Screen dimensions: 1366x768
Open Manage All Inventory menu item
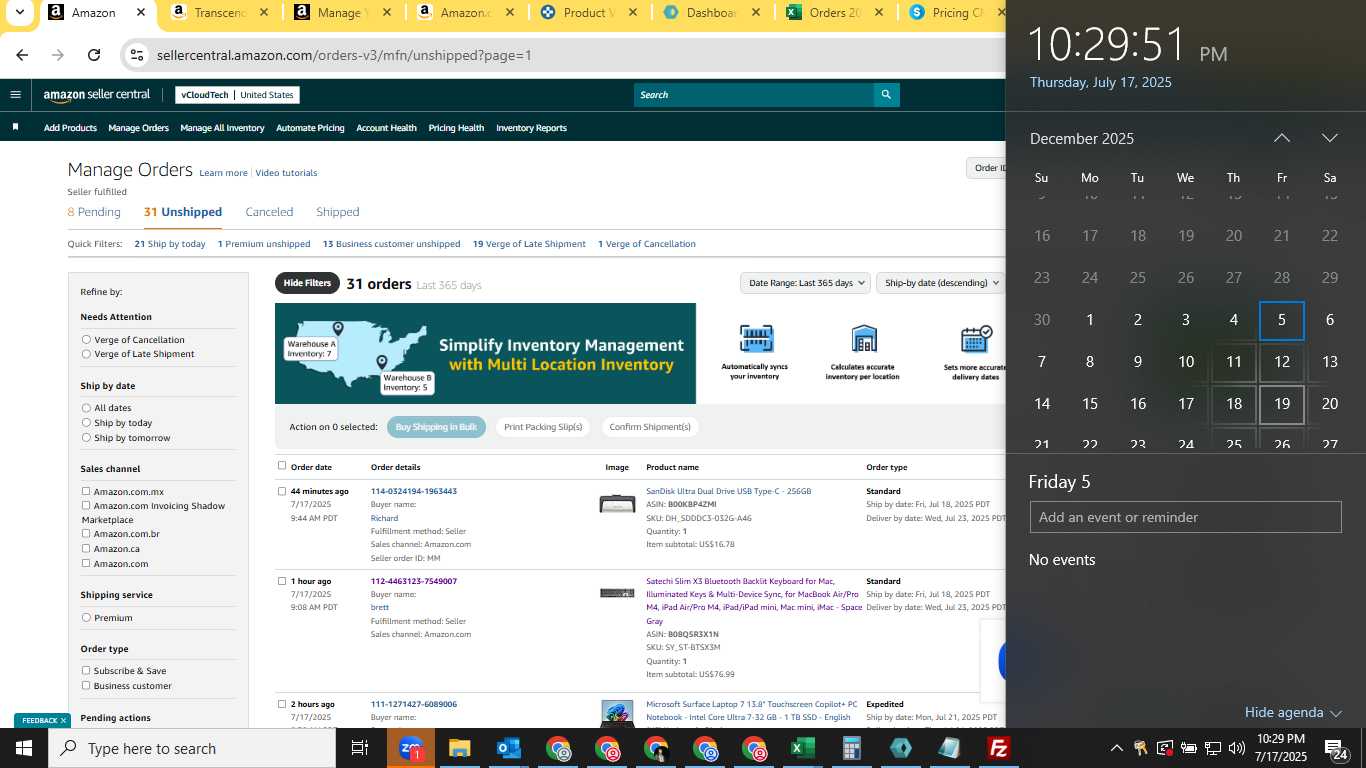(x=222, y=128)
